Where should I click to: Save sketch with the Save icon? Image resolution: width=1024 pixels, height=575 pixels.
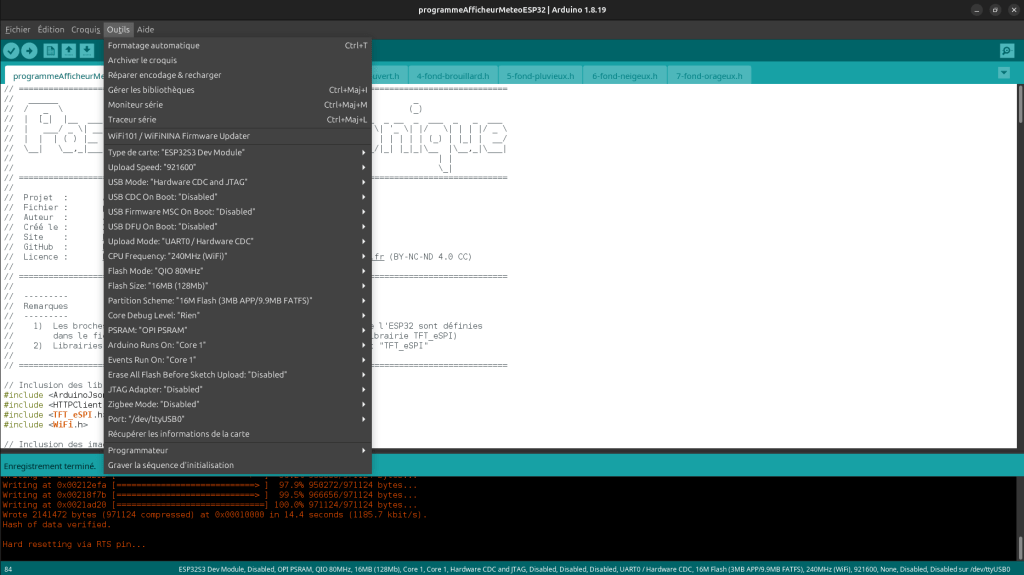point(87,50)
